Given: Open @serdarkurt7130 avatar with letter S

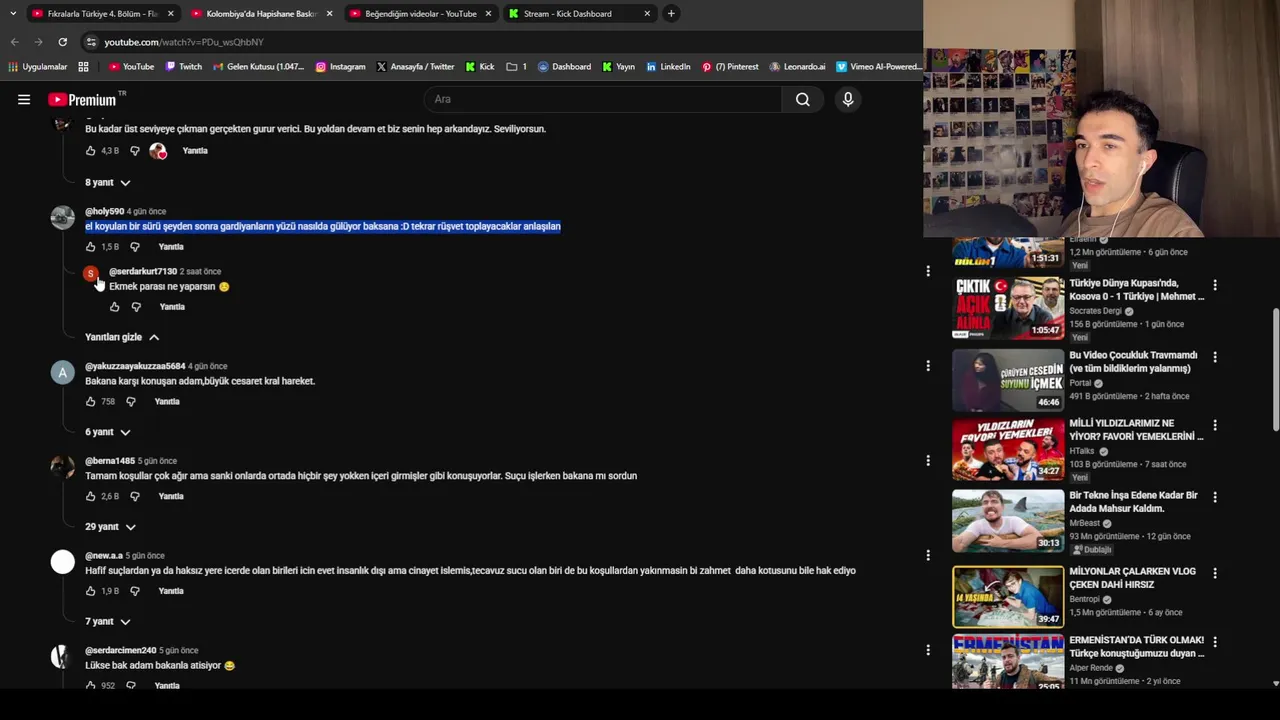Looking at the screenshot, I should click(x=91, y=273).
